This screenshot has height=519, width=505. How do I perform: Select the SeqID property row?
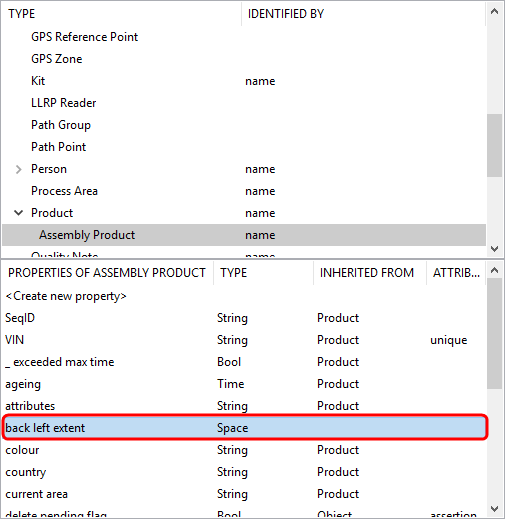[x=244, y=318]
